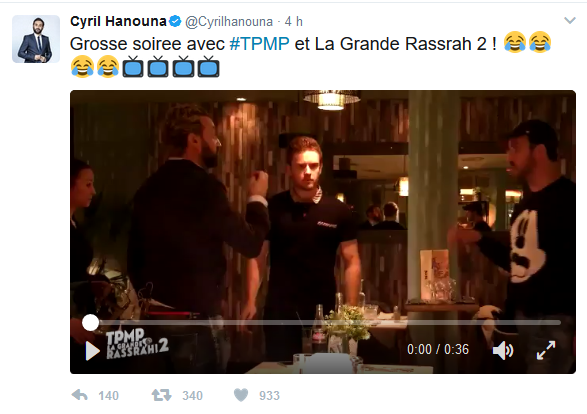Play the embedded video
The height and width of the screenshot is (414, 587).
pos(92,351)
